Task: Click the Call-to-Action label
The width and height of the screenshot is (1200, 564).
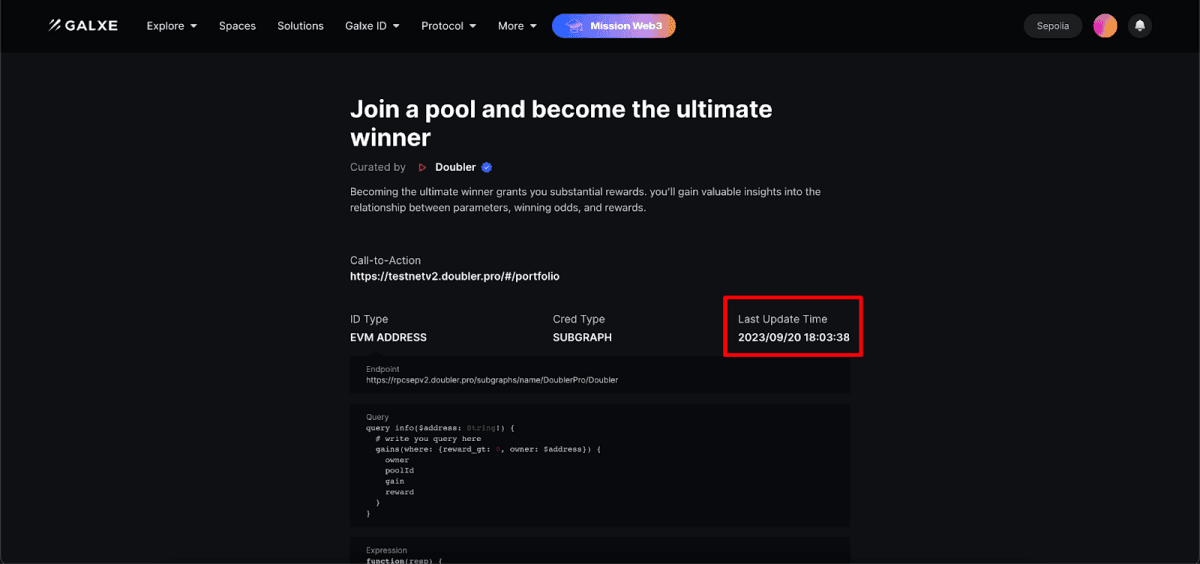Action: 385,261
